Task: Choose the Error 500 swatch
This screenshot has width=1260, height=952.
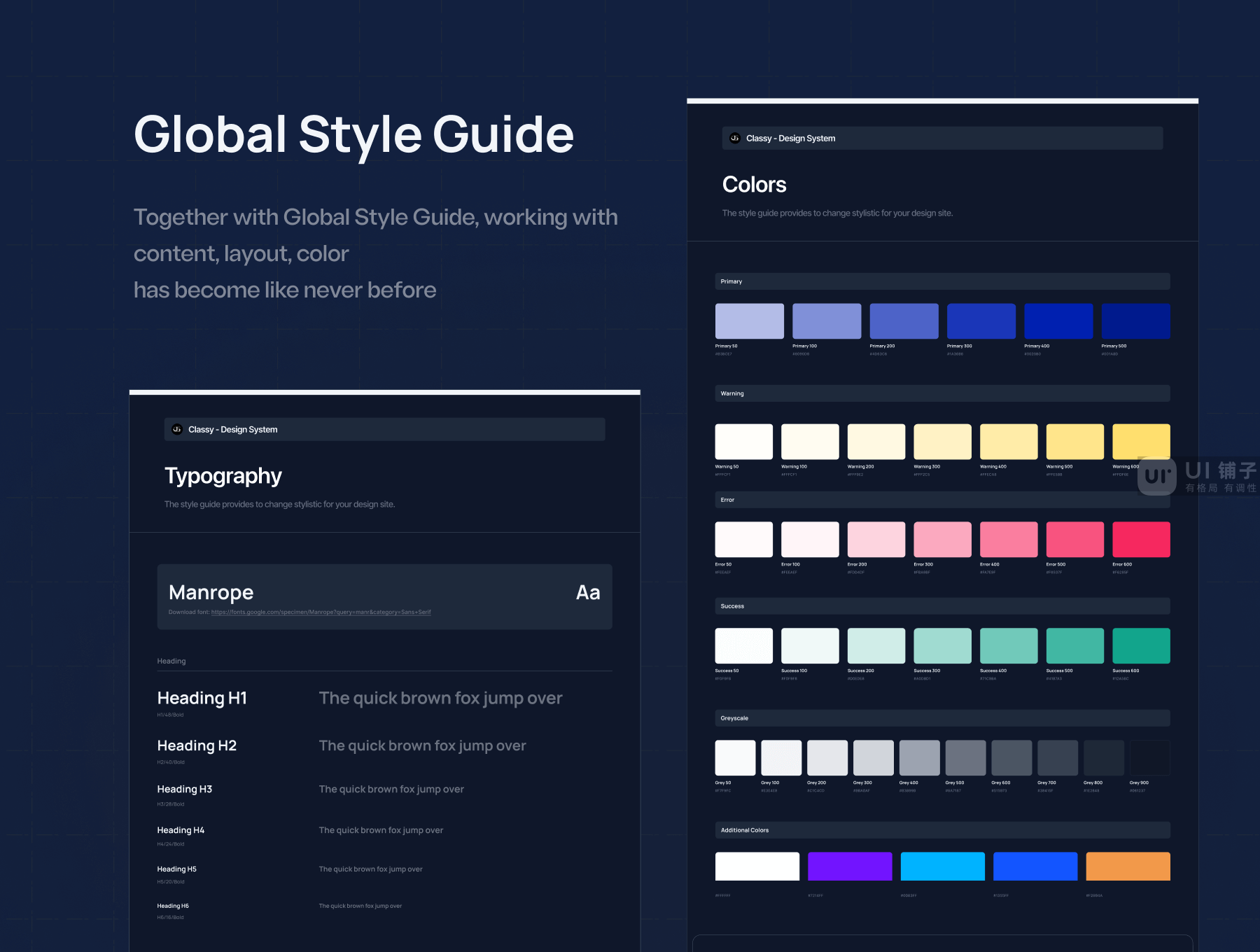Action: point(1075,540)
